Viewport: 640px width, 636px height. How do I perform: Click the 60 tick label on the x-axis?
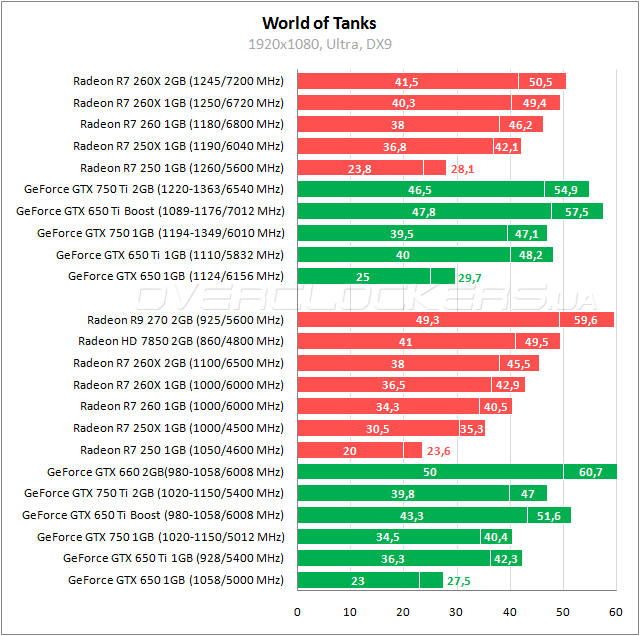[614, 609]
